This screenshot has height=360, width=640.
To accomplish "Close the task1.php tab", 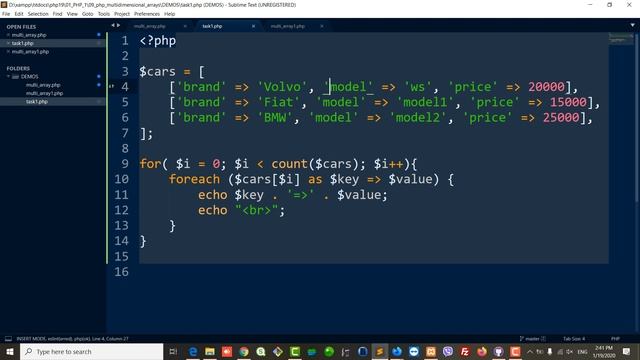I will pyautogui.click(x=253, y=26).
